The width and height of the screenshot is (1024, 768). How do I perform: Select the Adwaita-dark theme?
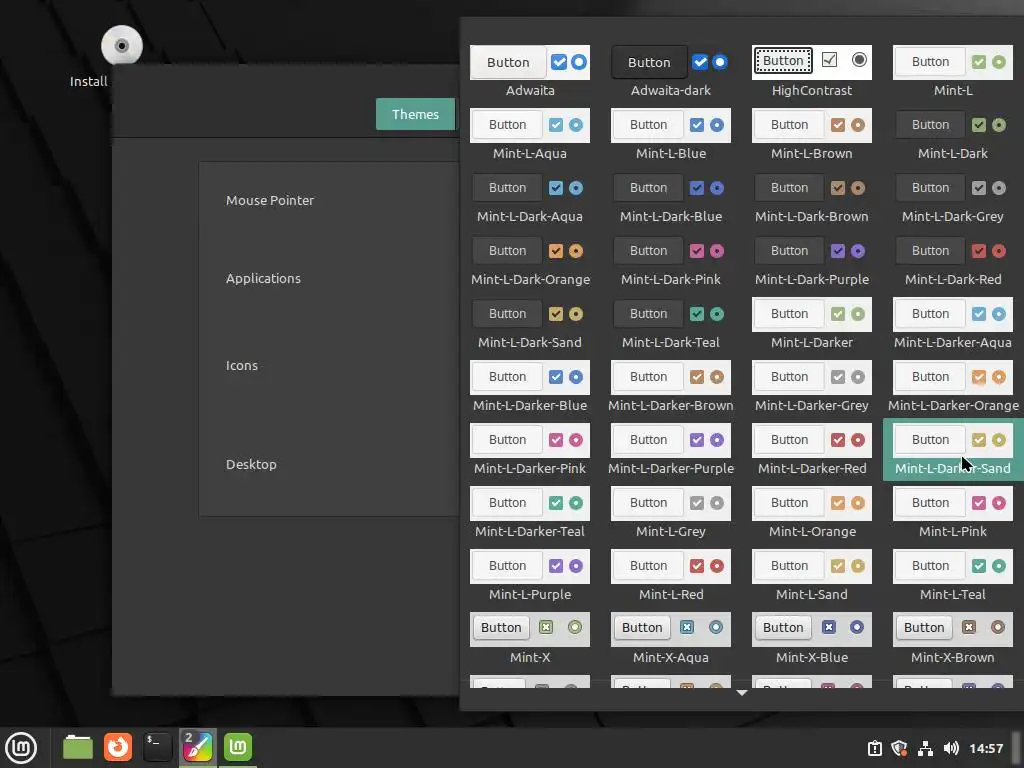[671, 72]
